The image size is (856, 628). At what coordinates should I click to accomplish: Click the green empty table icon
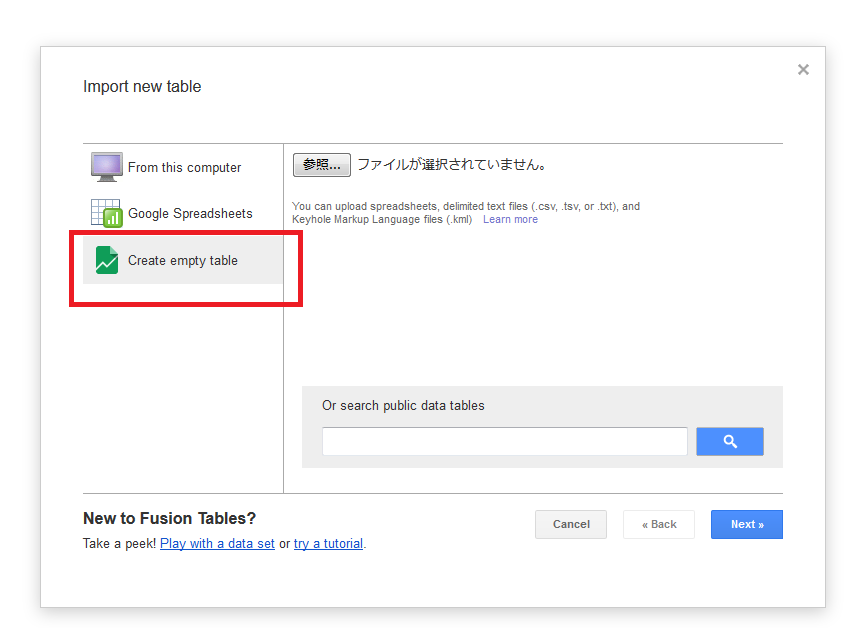pos(106,260)
